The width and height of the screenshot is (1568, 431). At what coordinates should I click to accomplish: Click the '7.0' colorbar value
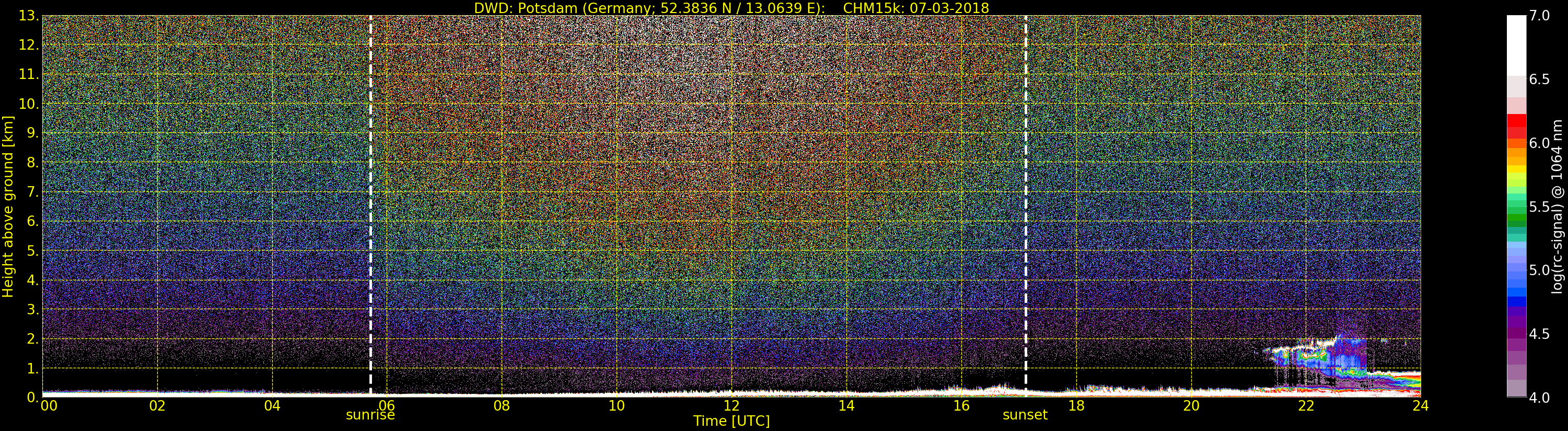point(1539,16)
